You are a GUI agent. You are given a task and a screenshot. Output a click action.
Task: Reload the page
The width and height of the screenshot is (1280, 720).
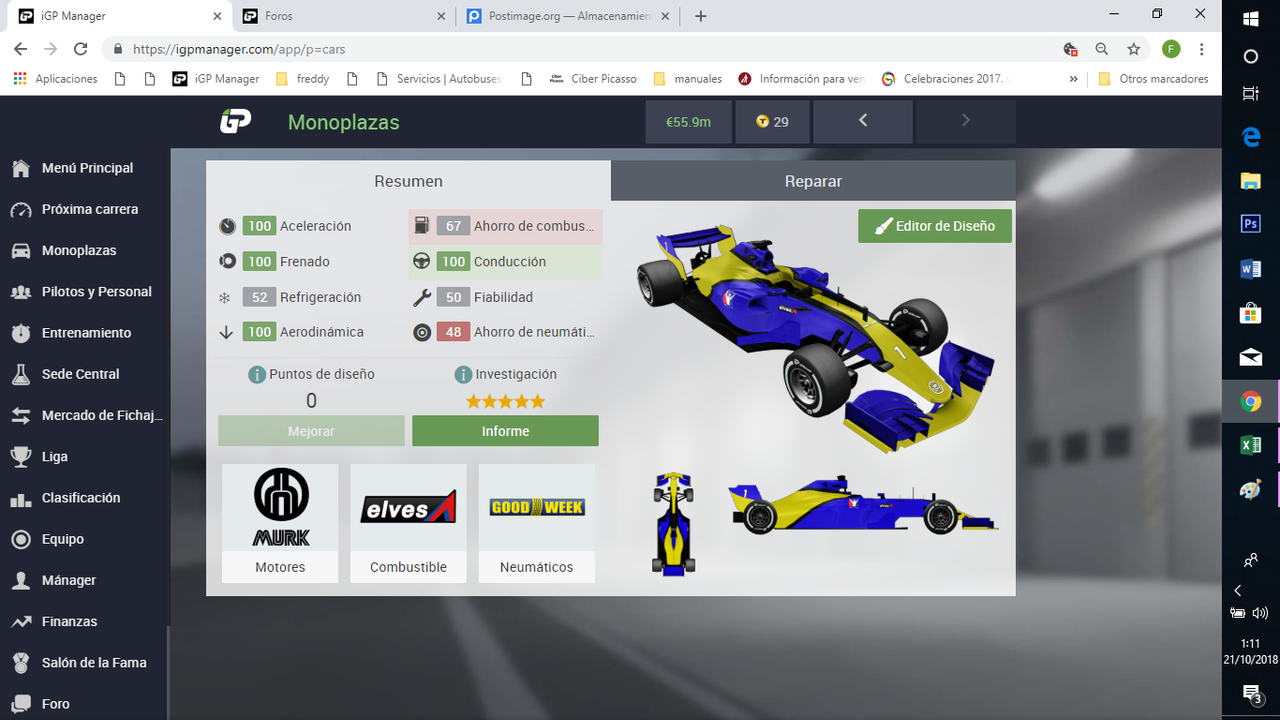pos(81,49)
